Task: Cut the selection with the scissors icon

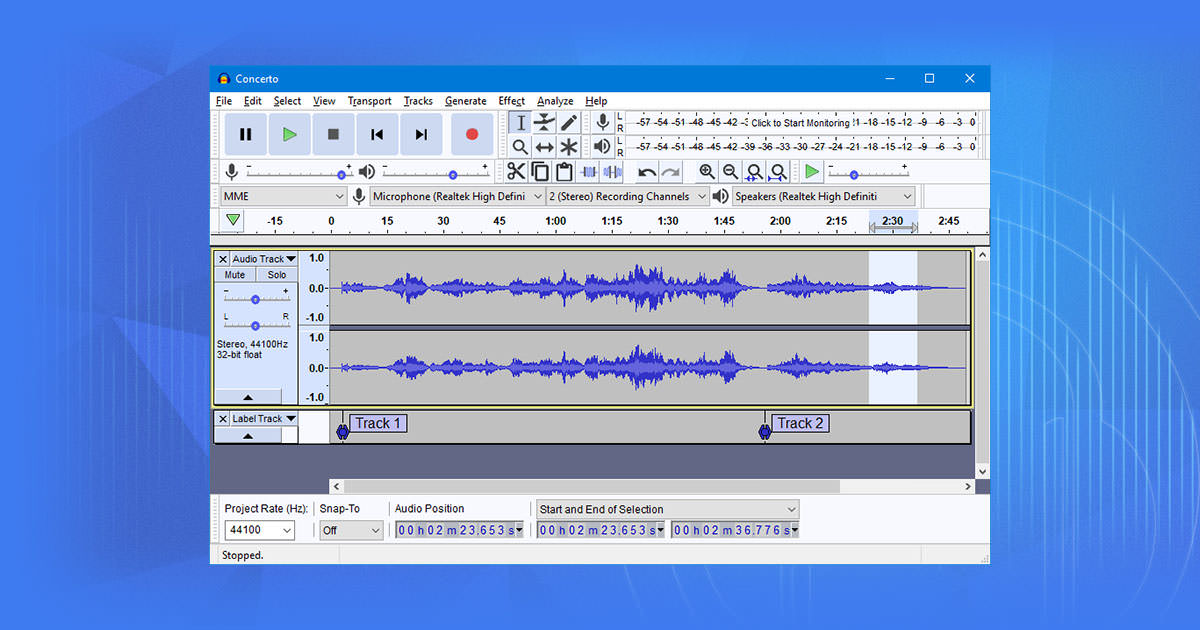Action: point(516,172)
